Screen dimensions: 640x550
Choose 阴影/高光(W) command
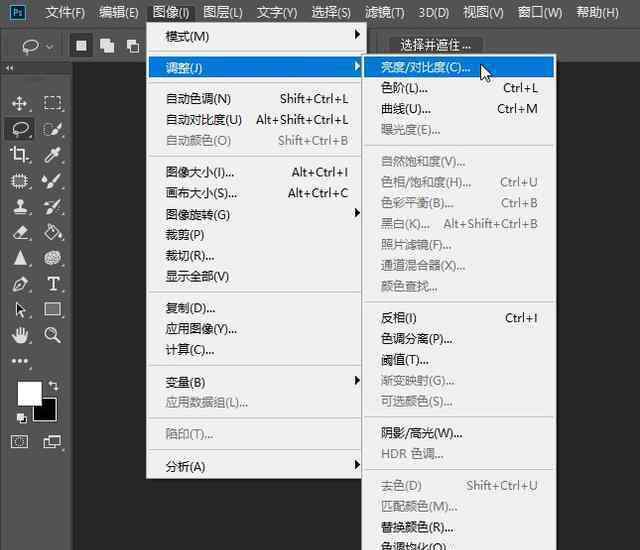[x=459, y=433]
